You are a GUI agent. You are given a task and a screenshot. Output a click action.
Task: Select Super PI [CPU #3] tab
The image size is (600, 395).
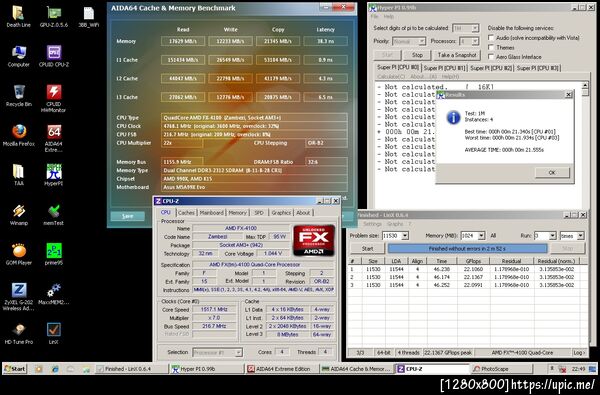pos(538,68)
